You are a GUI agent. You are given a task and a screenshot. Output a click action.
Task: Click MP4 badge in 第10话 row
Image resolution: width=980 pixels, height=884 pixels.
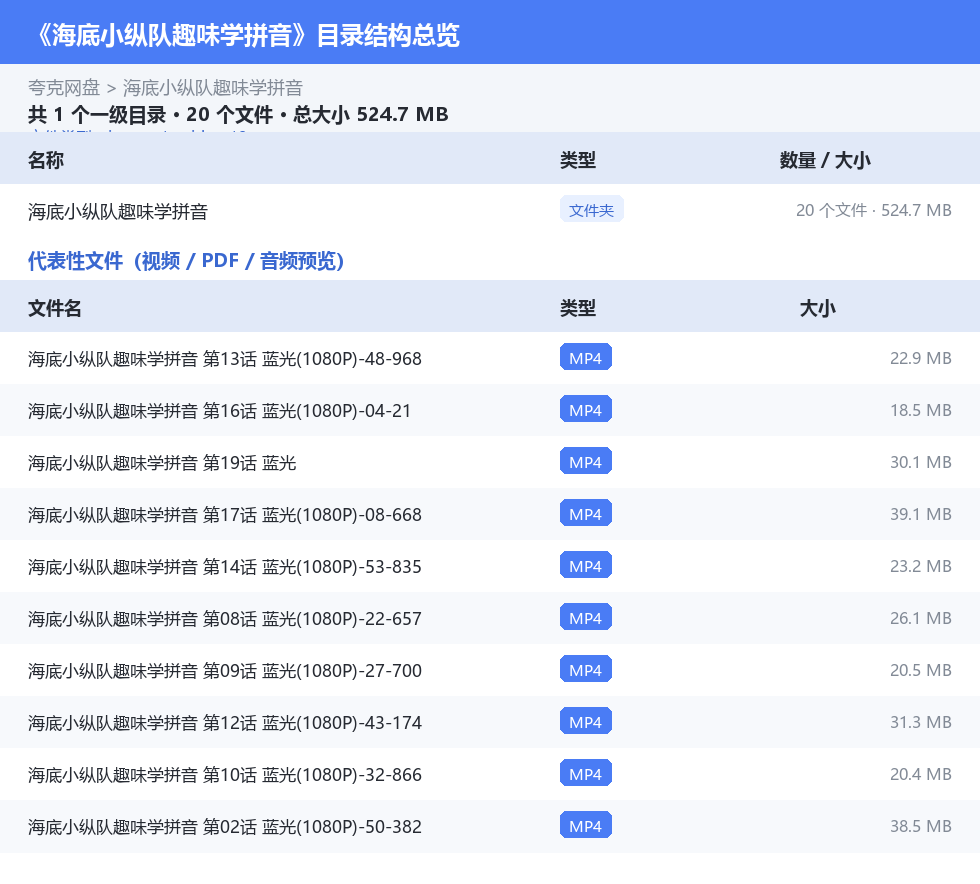pos(586,773)
